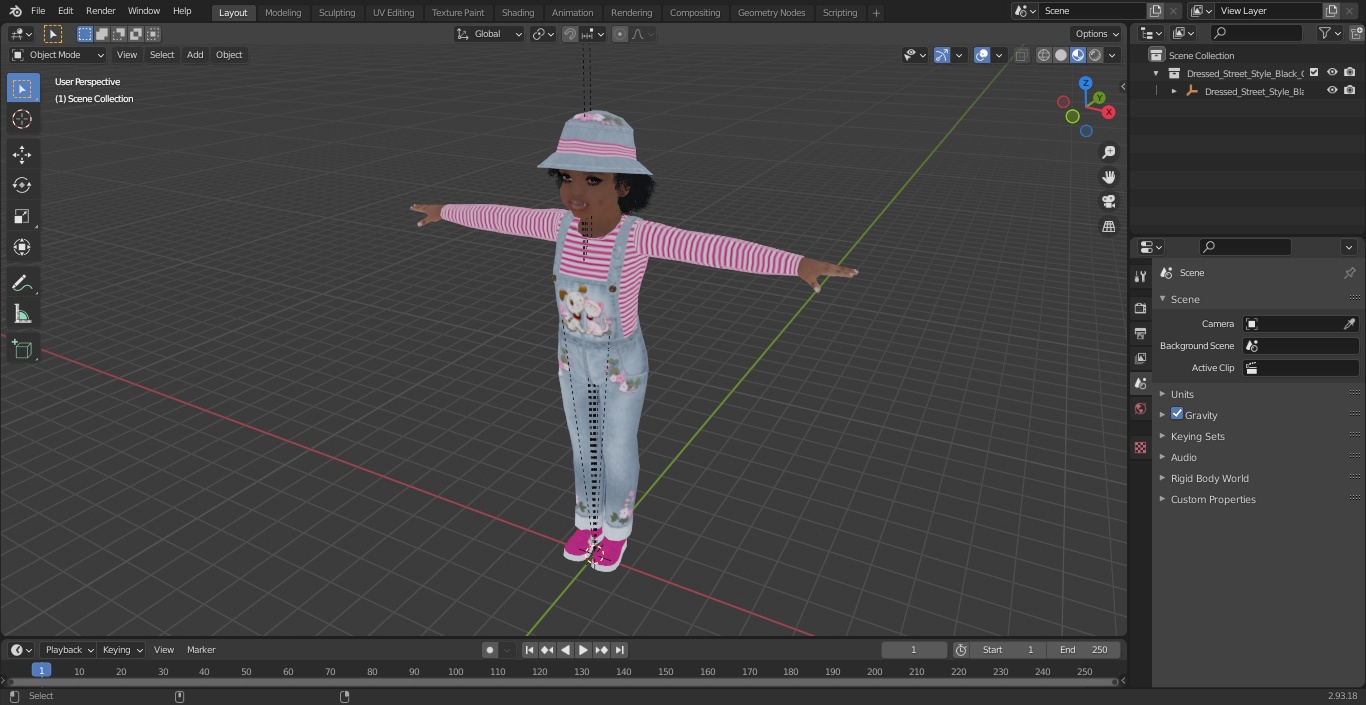
Task: Toggle the camera view icon
Action: 1108,202
